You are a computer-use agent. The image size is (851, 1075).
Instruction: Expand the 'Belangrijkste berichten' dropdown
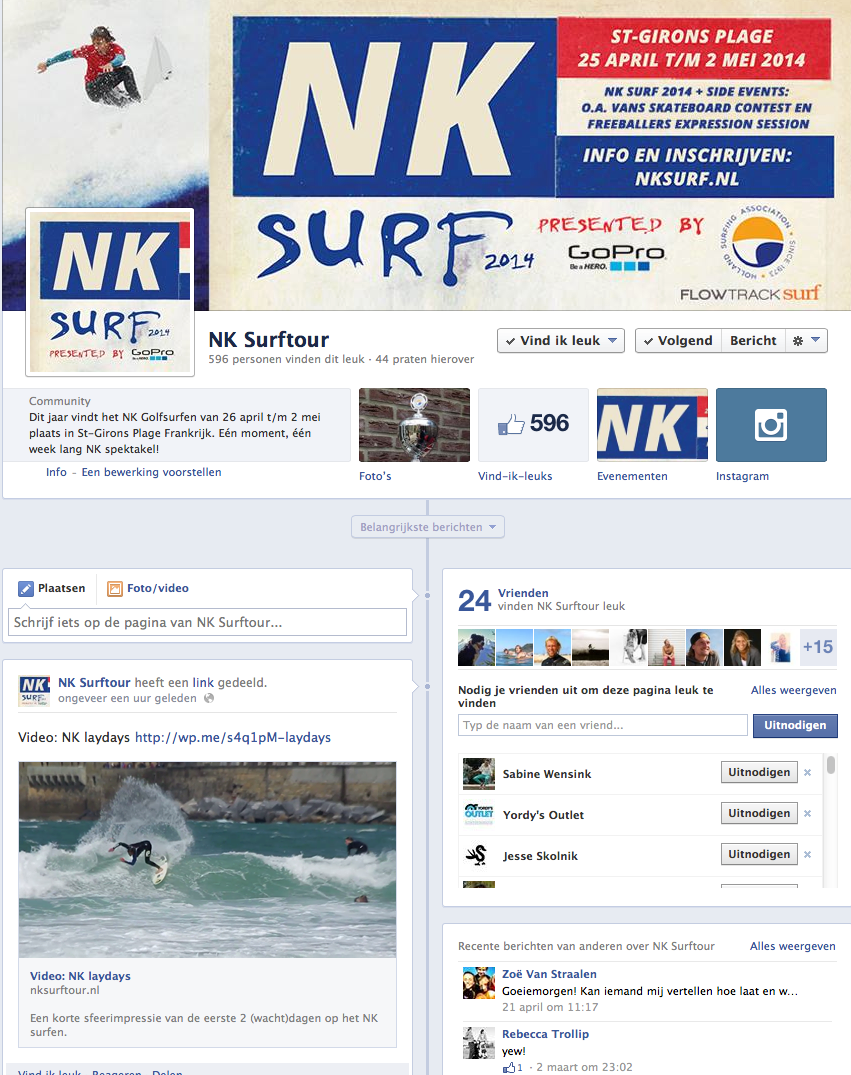[x=428, y=527]
